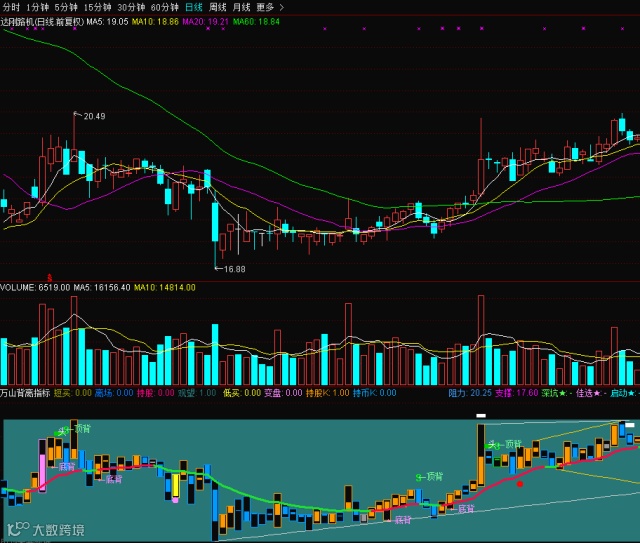Click the red dot signal in indicator panel

(x=520, y=484)
